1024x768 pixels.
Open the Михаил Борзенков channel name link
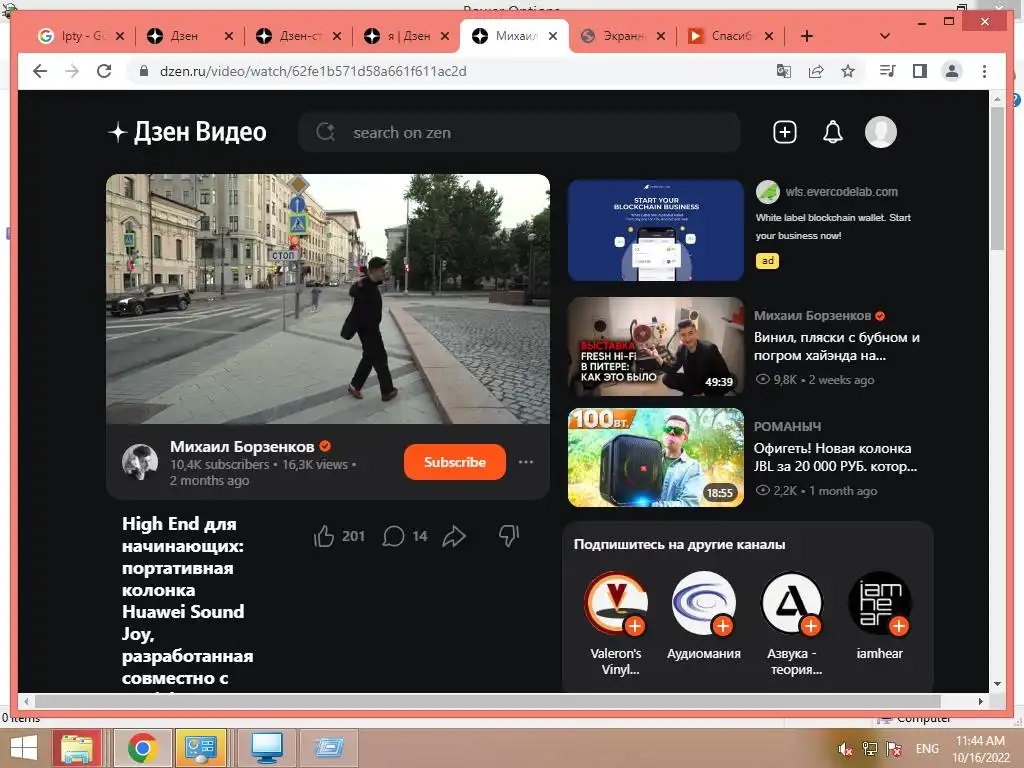pos(242,447)
